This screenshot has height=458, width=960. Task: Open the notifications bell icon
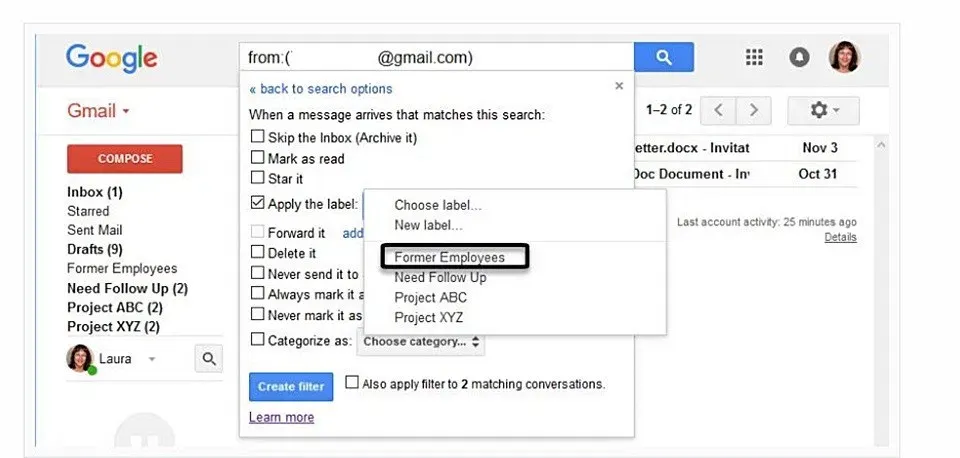[x=799, y=57]
